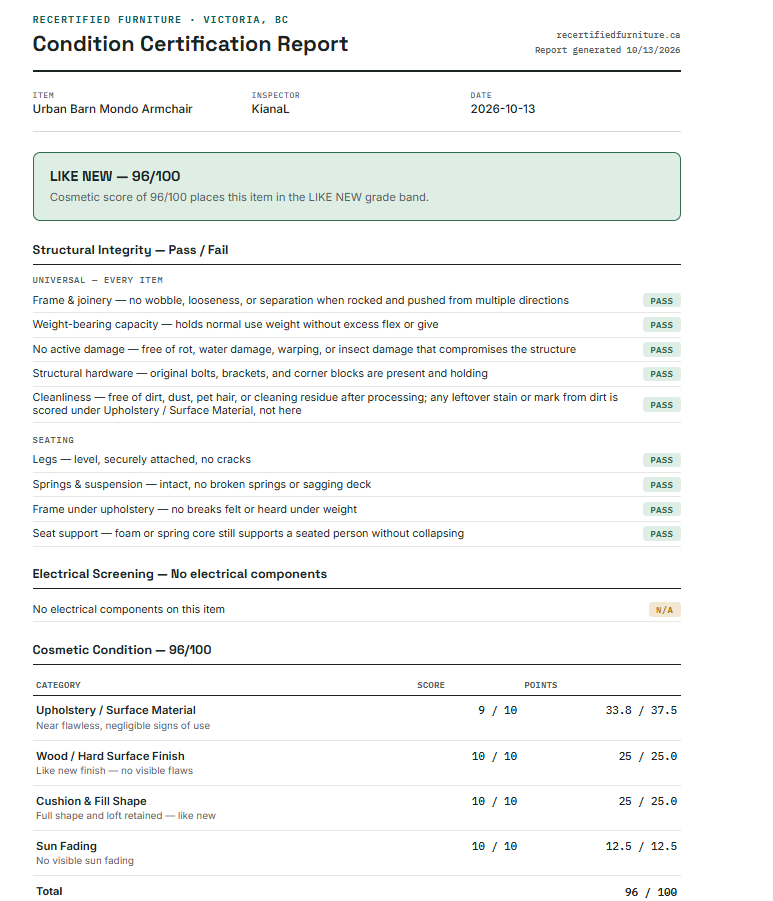Select the Seat support check description
Image resolution: width=773 pixels, height=901 pixels.
248,533
